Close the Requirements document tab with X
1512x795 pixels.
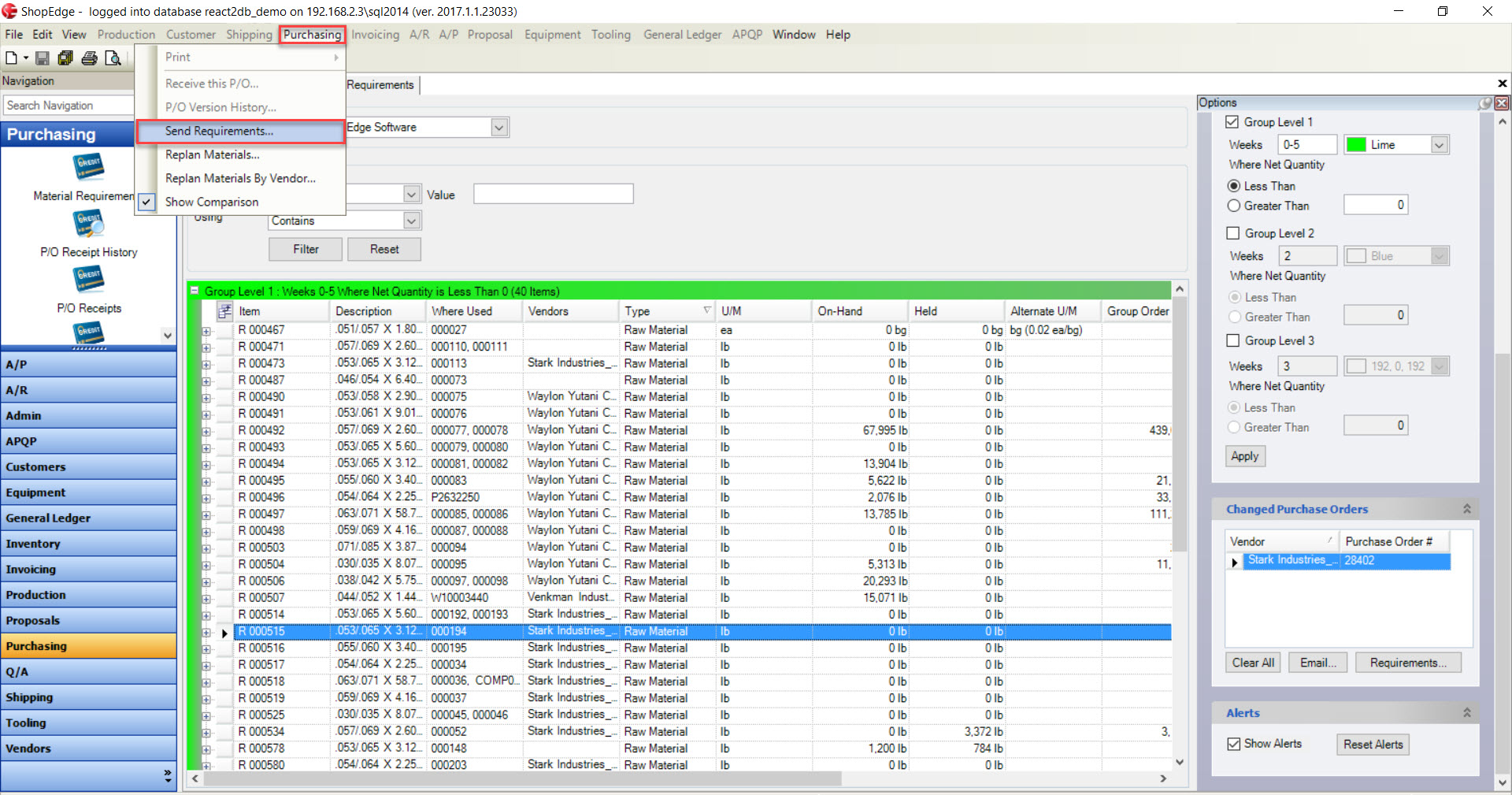pos(1502,84)
